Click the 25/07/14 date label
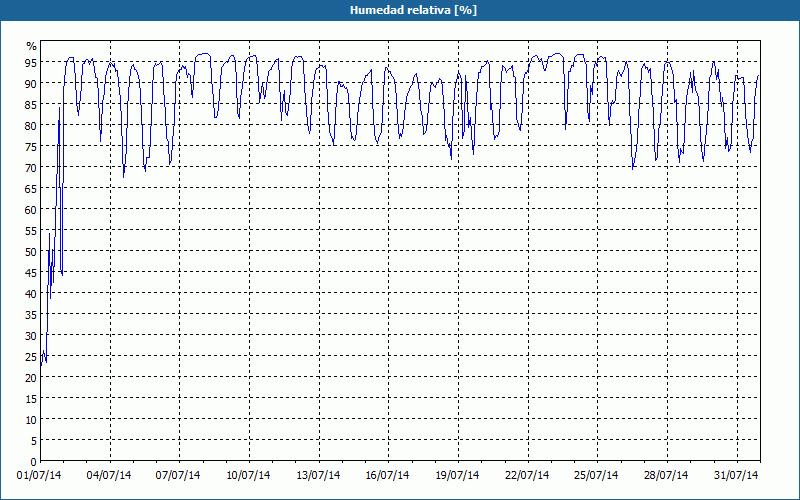This screenshot has width=800, height=500. coord(596,476)
